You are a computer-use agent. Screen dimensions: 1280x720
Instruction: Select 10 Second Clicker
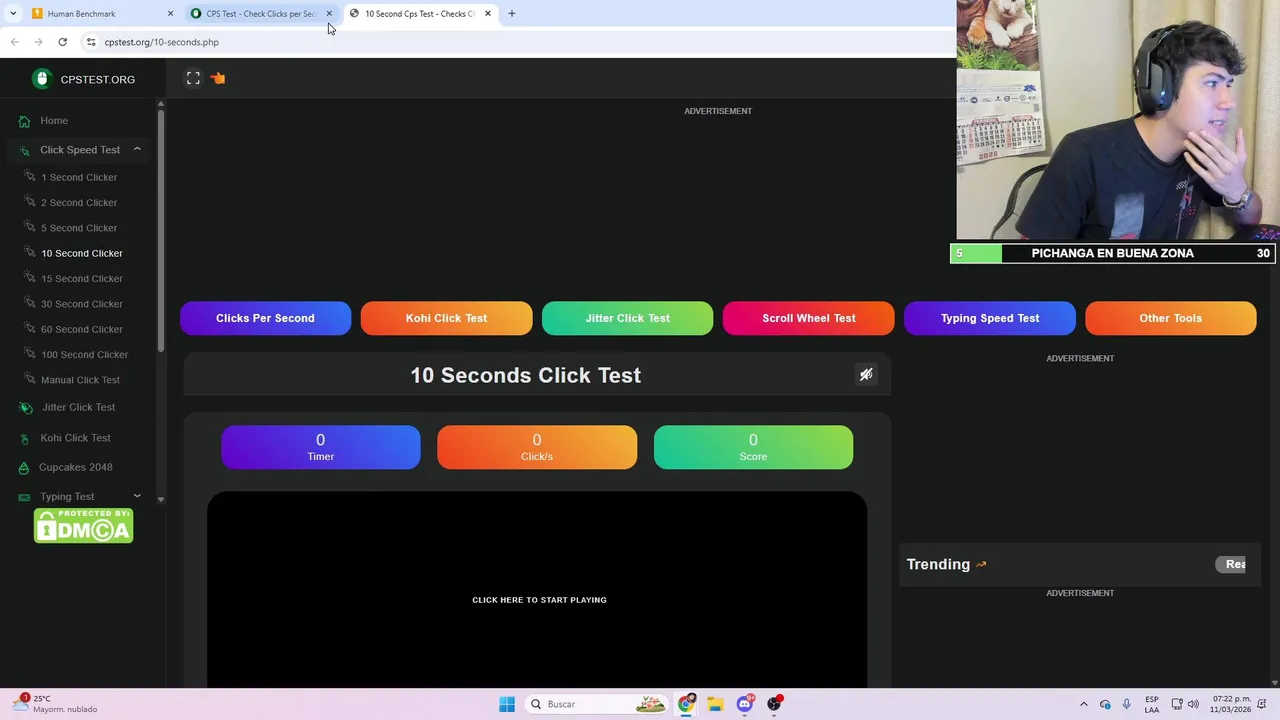click(x=82, y=253)
